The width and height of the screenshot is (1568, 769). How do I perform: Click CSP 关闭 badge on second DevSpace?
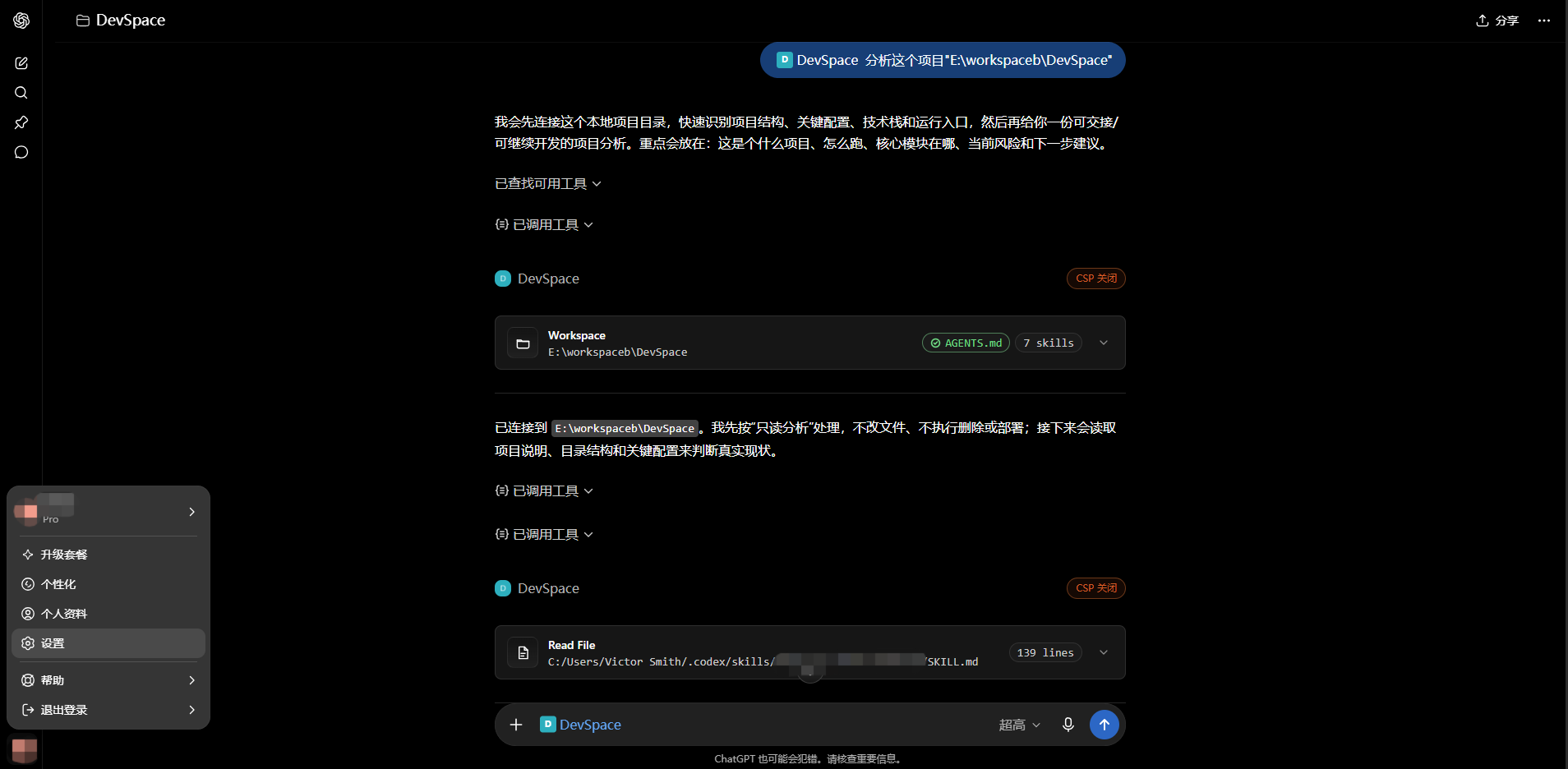pyautogui.click(x=1096, y=588)
